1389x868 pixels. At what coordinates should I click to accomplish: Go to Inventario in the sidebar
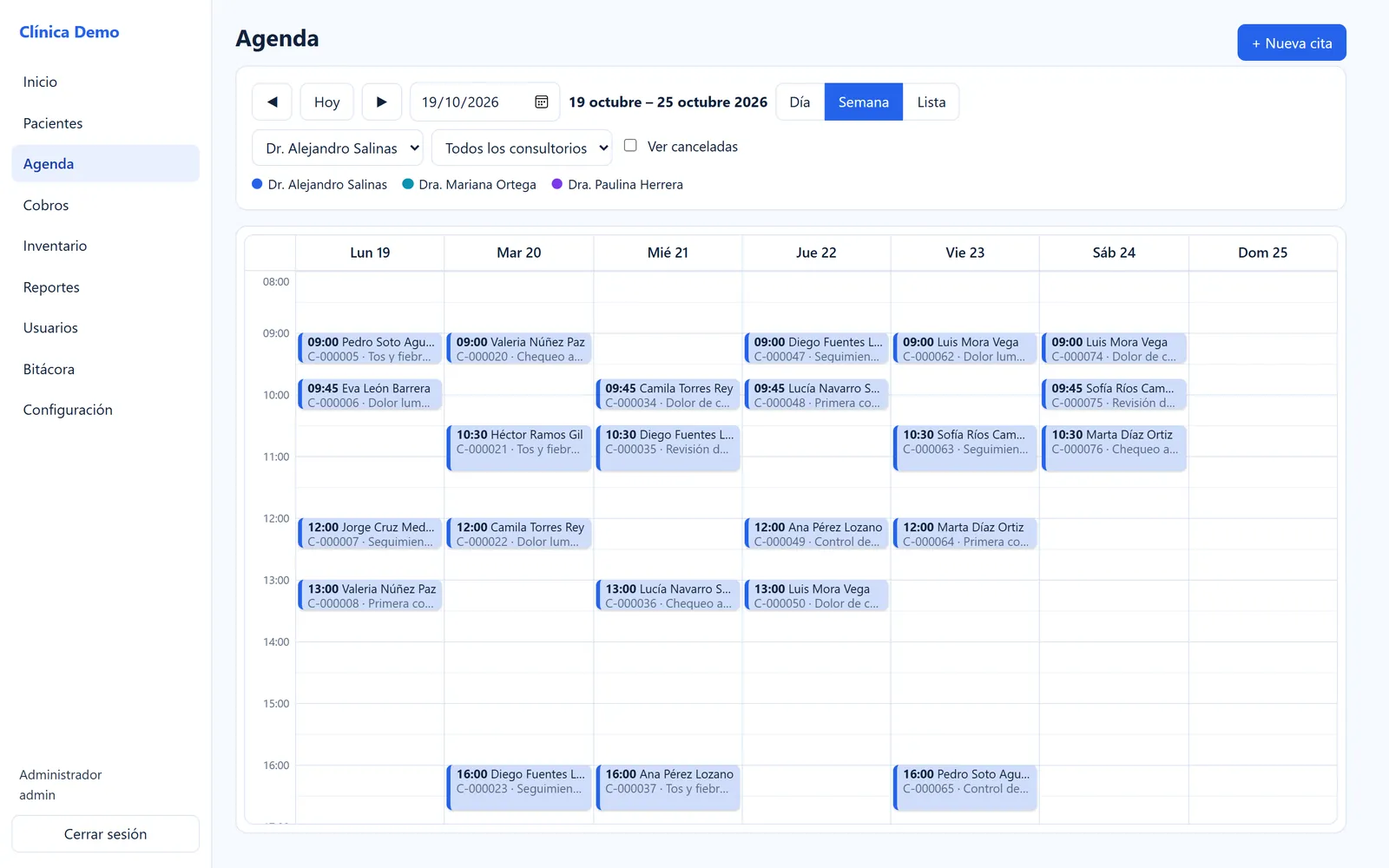coord(105,246)
